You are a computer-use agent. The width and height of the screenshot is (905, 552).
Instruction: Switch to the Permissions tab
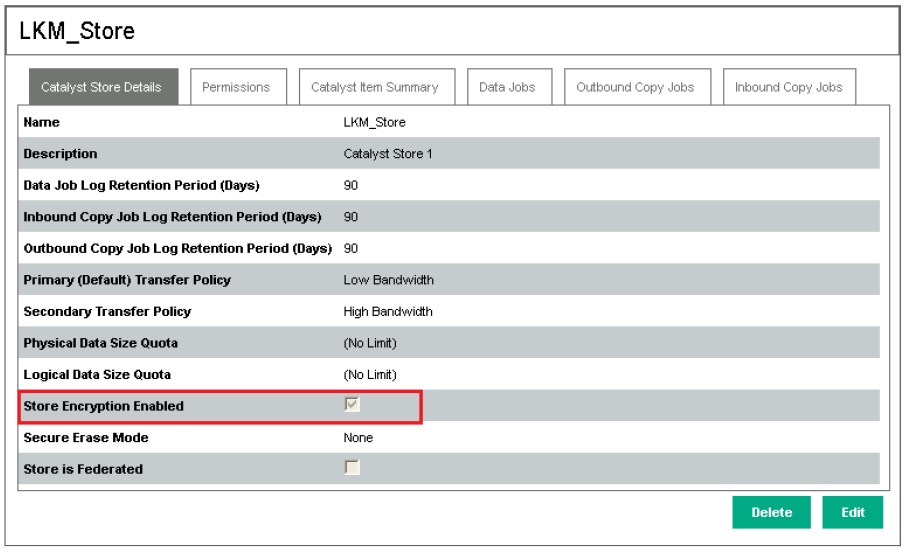(238, 87)
